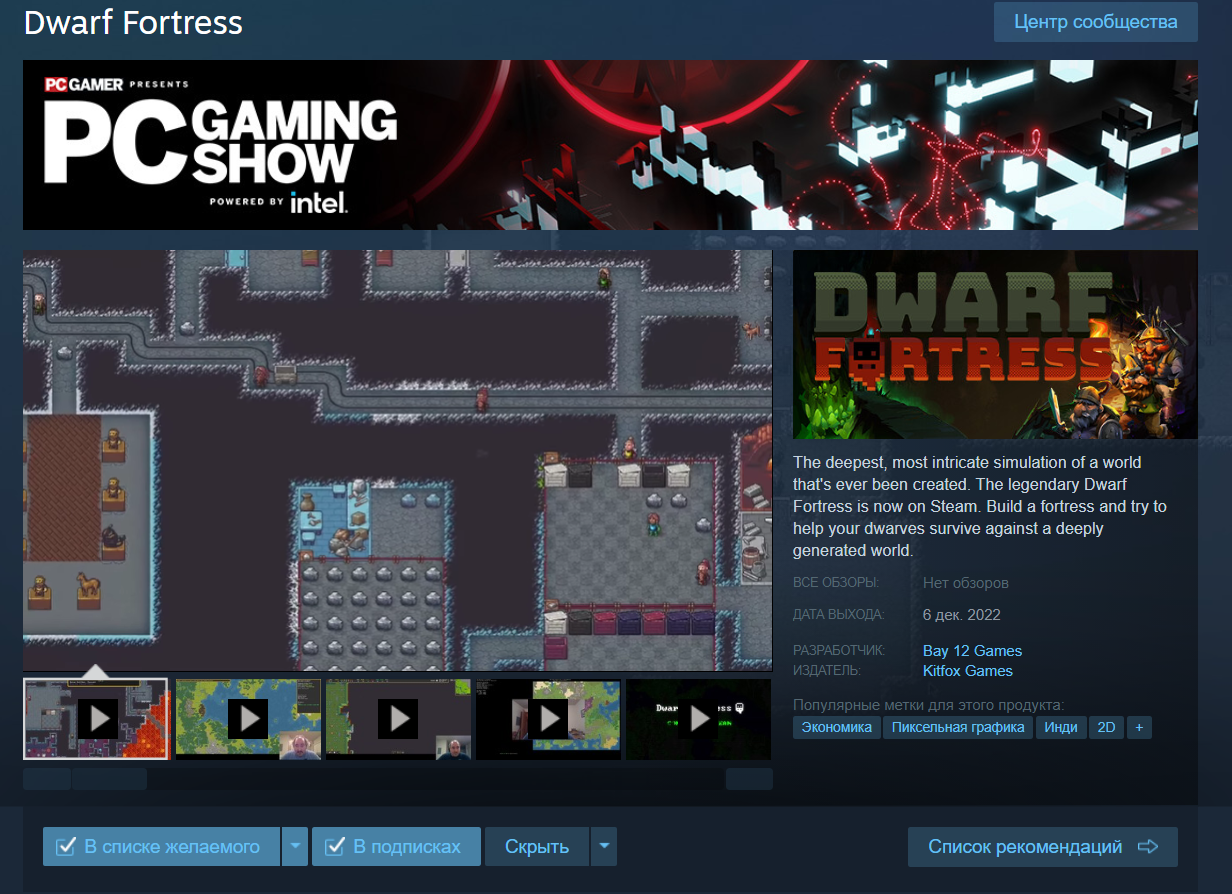Select the Пиксельная графика tag
Image resolution: width=1232 pixels, height=894 pixels.
pos(958,727)
